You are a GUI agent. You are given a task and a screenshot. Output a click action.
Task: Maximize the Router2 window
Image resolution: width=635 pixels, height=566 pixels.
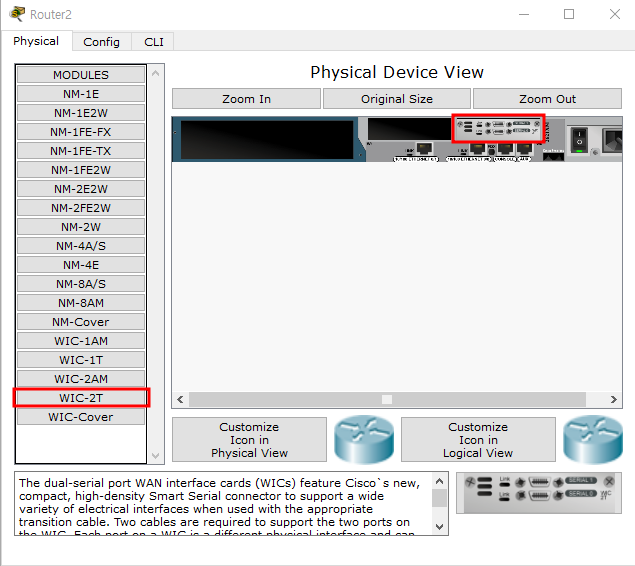pyautogui.click(x=569, y=15)
